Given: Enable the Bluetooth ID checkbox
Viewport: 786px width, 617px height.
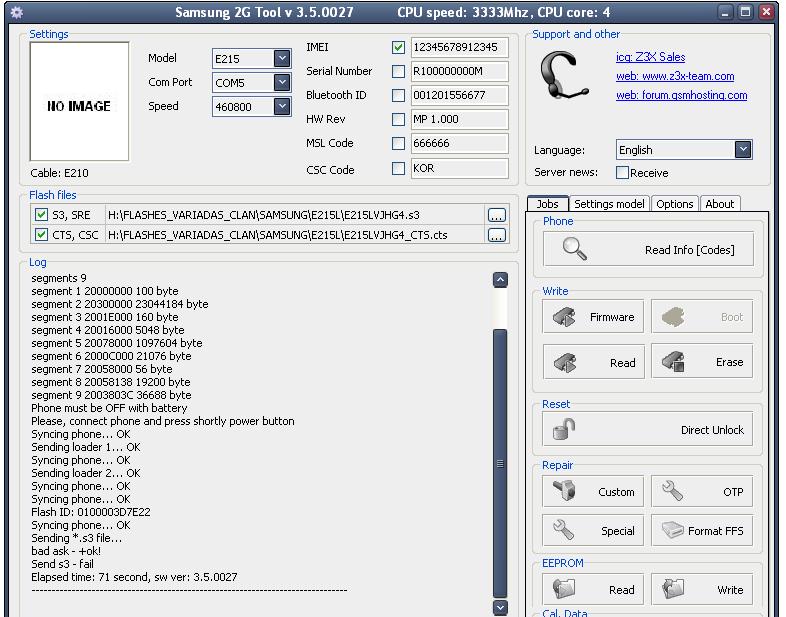Looking at the screenshot, I should click(x=399, y=95).
